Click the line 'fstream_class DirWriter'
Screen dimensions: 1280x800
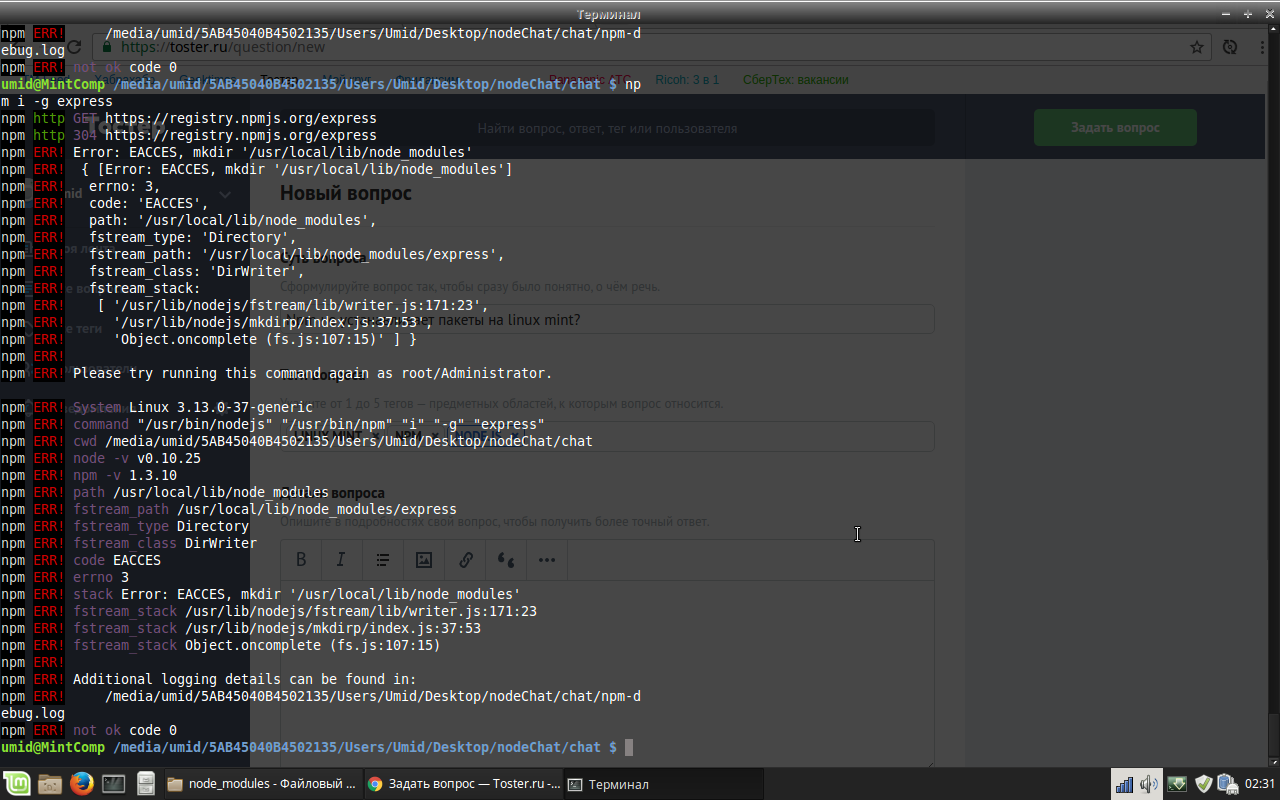click(x=165, y=543)
